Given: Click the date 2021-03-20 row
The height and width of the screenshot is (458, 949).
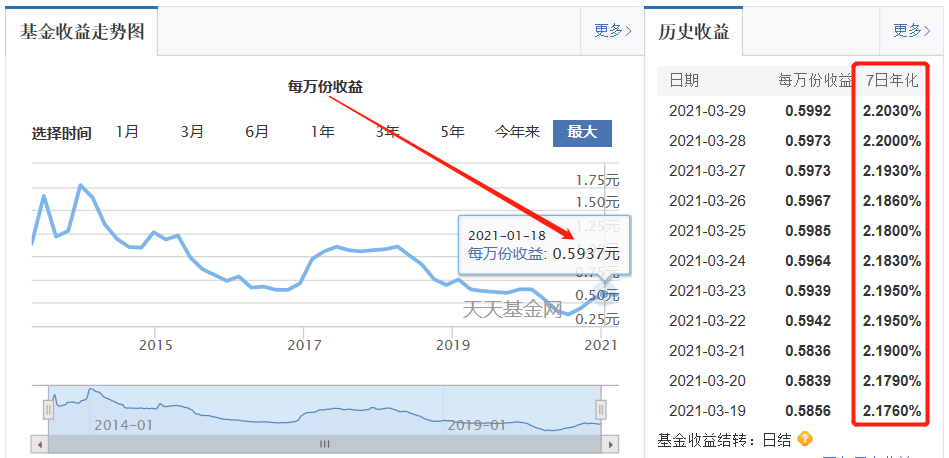Looking at the screenshot, I should 708,381.
